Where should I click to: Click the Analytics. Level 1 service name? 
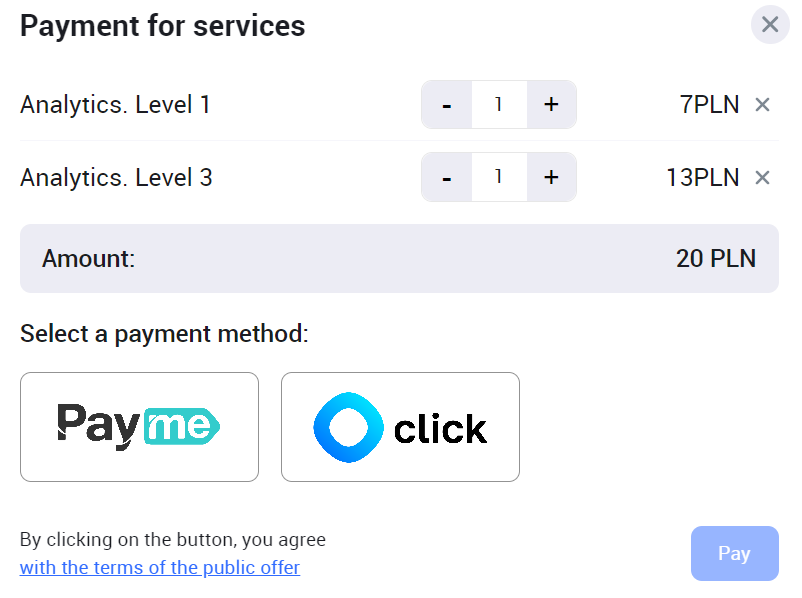pos(115,105)
